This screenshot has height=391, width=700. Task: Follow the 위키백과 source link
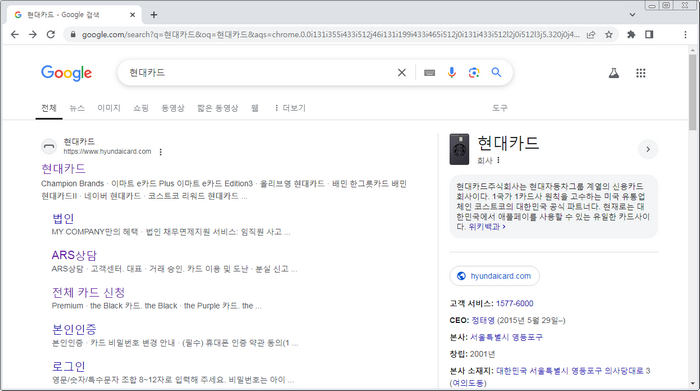(x=487, y=227)
